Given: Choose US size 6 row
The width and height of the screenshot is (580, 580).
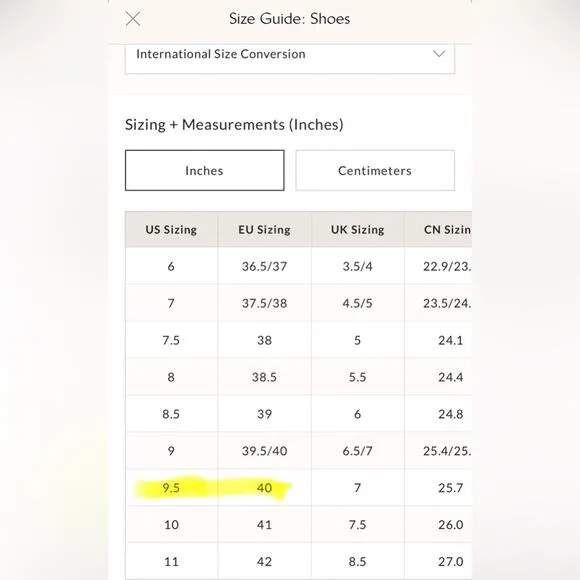Looking at the screenshot, I should [299, 266].
